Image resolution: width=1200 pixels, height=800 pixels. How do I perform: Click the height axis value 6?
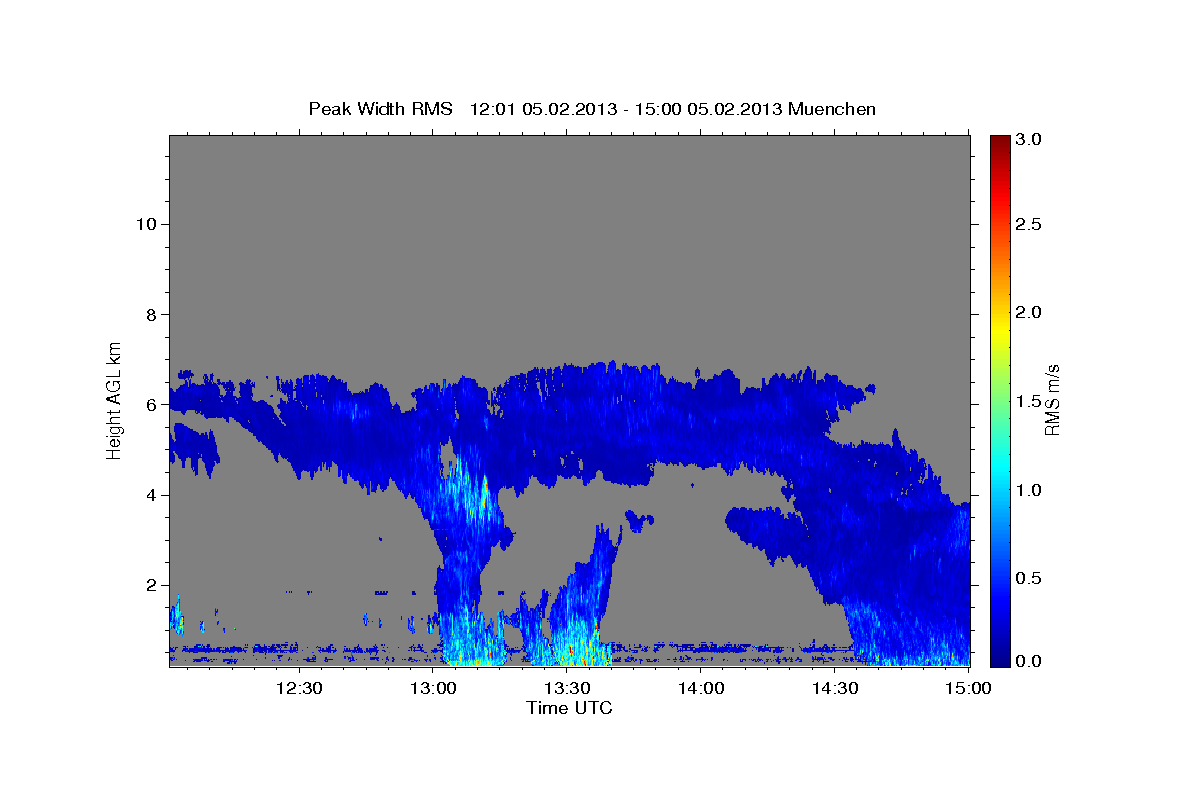pos(150,405)
